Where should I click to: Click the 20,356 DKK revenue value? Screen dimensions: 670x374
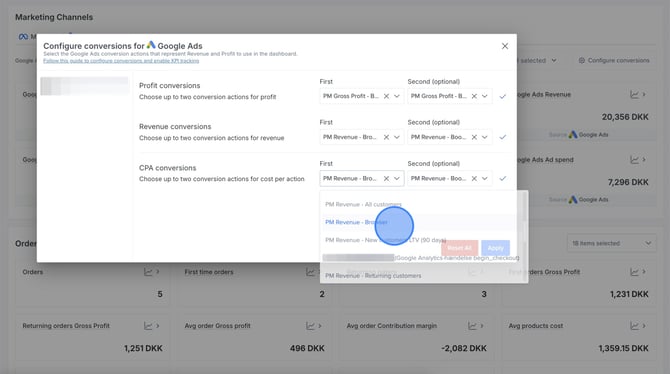pos(625,117)
